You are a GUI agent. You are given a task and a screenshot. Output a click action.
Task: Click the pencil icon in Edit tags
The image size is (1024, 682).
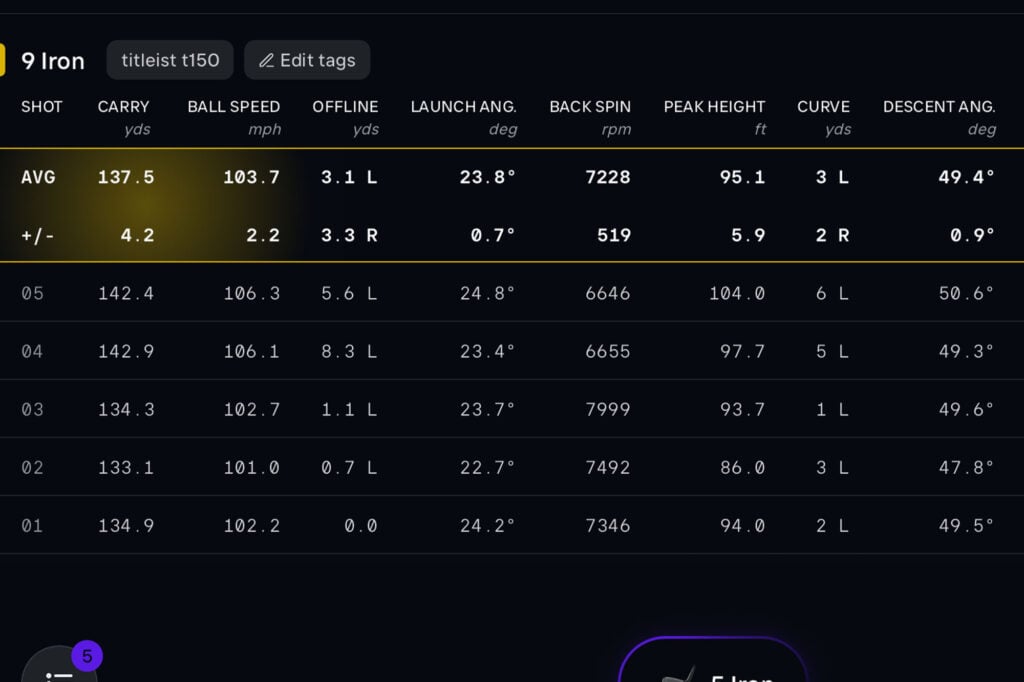266,60
